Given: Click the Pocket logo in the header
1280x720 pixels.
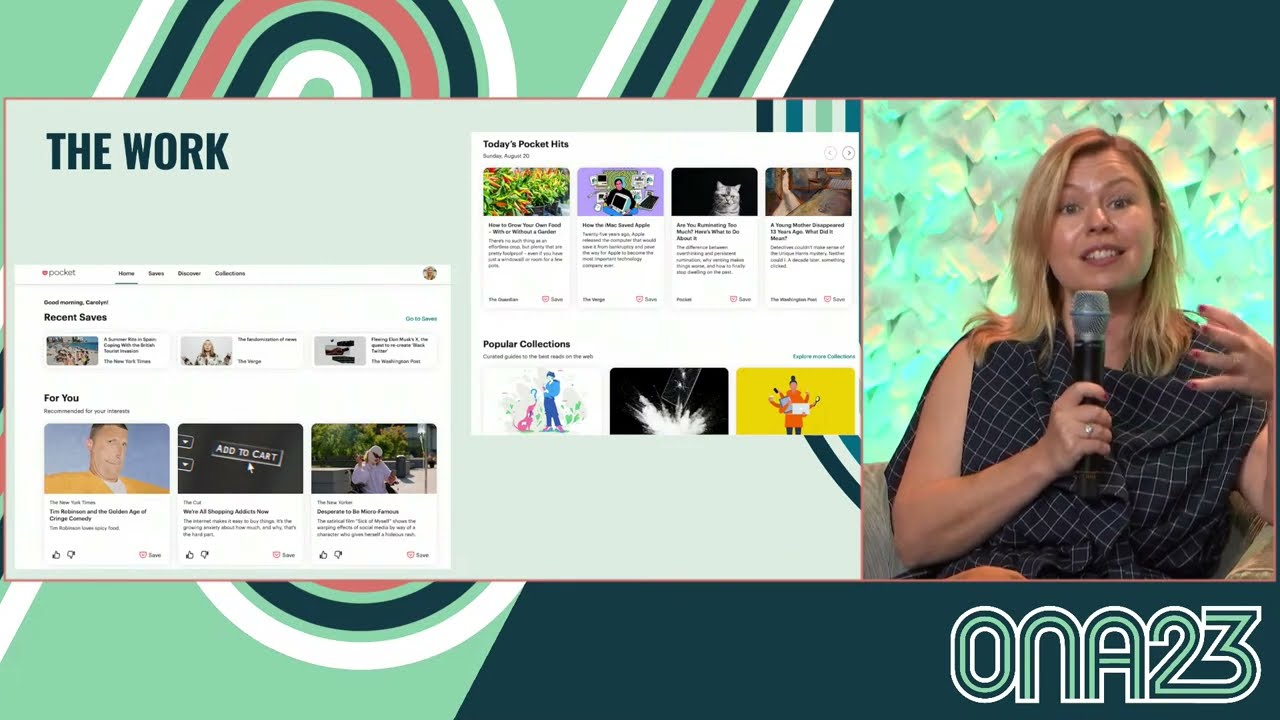Looking at the screenshot, I should (x=58, y=273).
